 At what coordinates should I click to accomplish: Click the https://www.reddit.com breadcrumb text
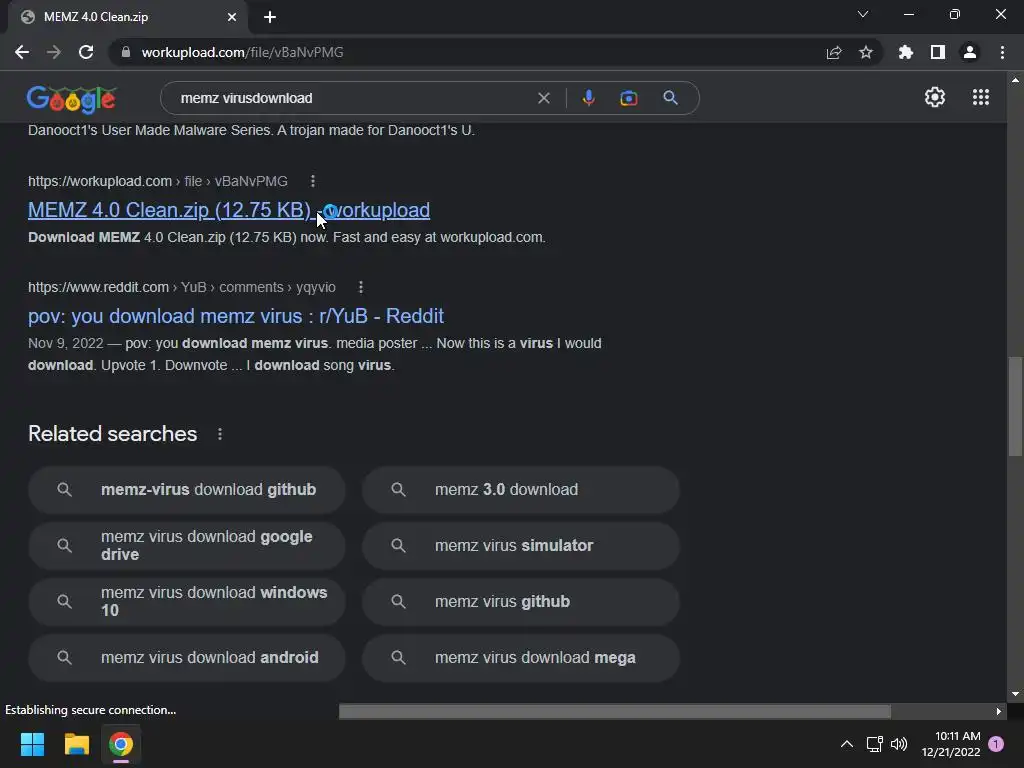coord(99,287)
